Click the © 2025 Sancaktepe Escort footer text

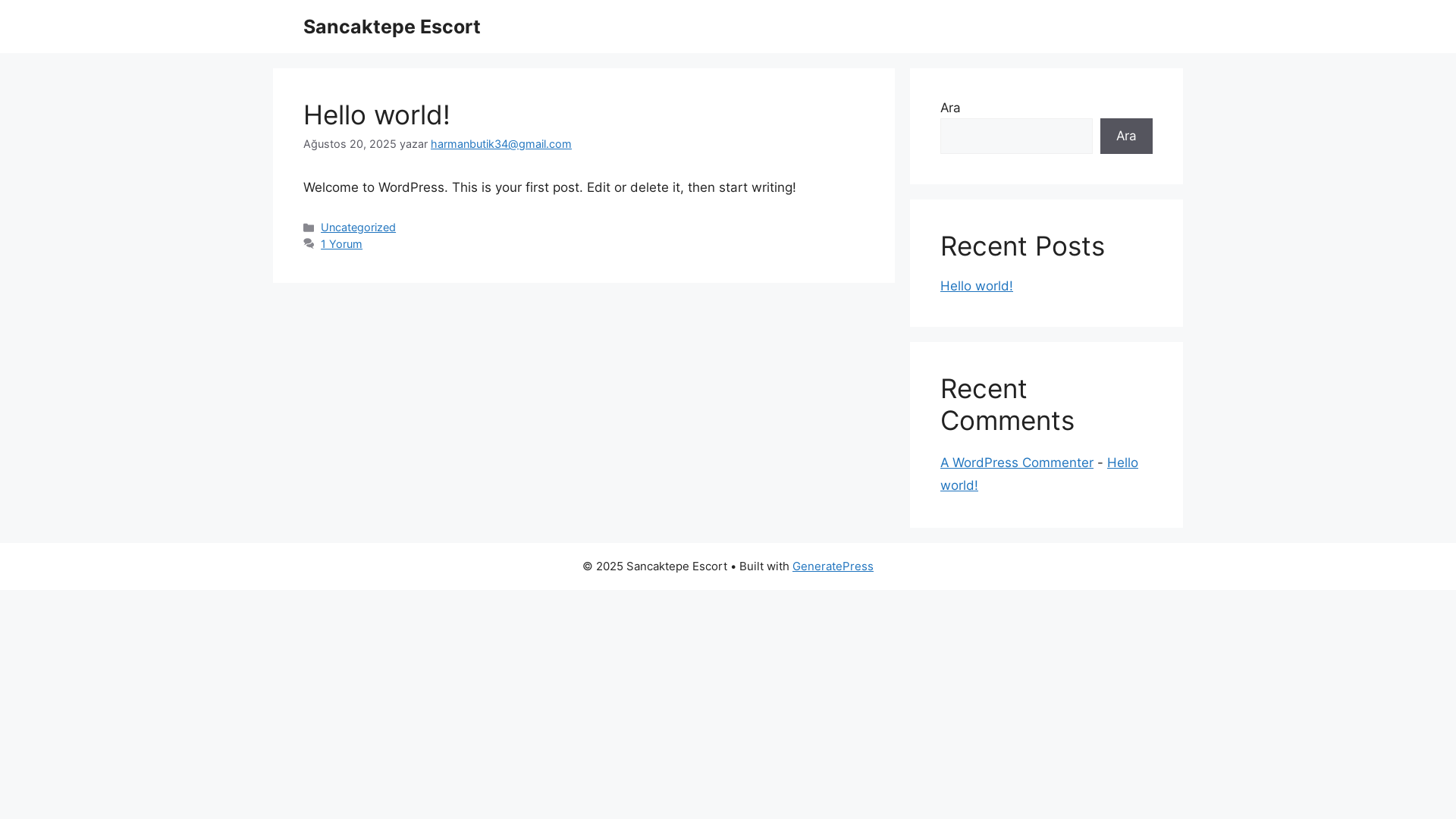click(654, 566)
